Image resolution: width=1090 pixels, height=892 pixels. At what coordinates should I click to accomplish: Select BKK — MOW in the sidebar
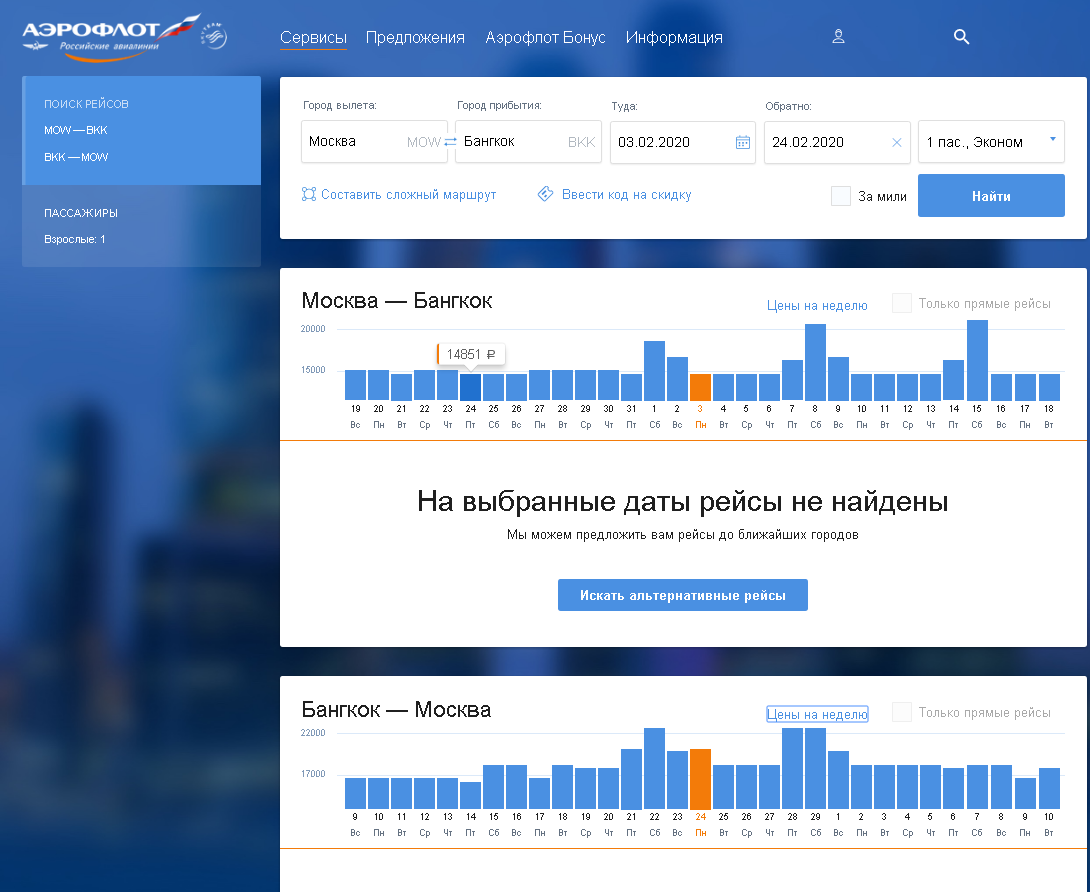pyautogui.click(x=76, y=157)
